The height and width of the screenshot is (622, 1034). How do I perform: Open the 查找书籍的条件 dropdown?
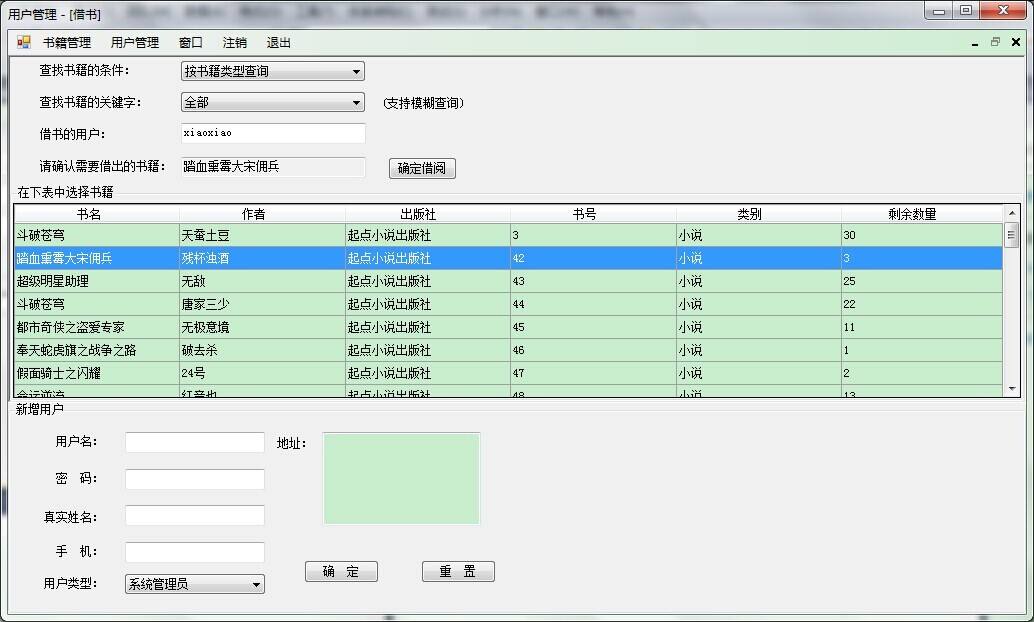[355, 70]
